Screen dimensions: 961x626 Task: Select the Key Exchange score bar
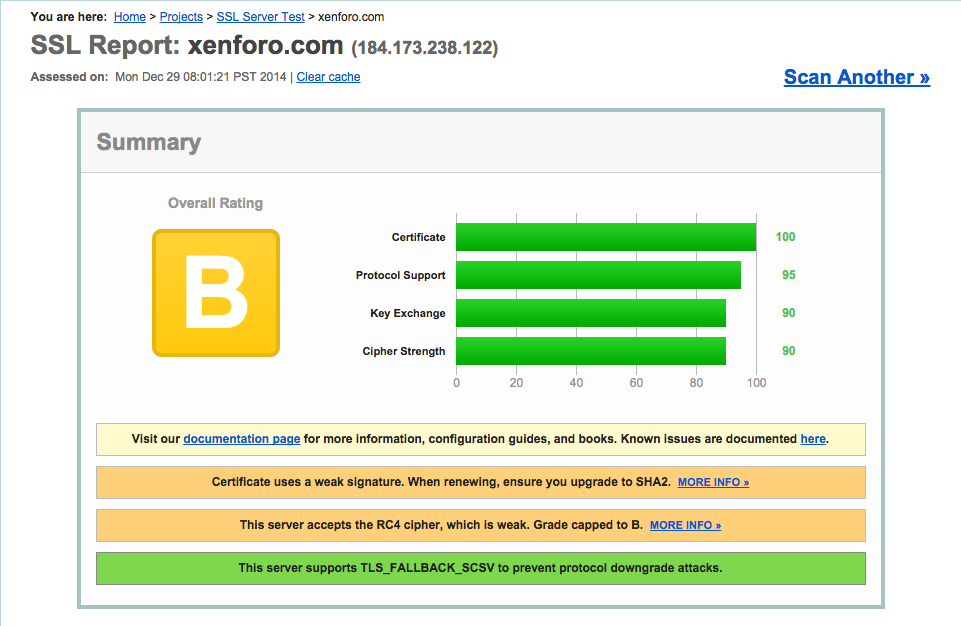tap(590, 313)
